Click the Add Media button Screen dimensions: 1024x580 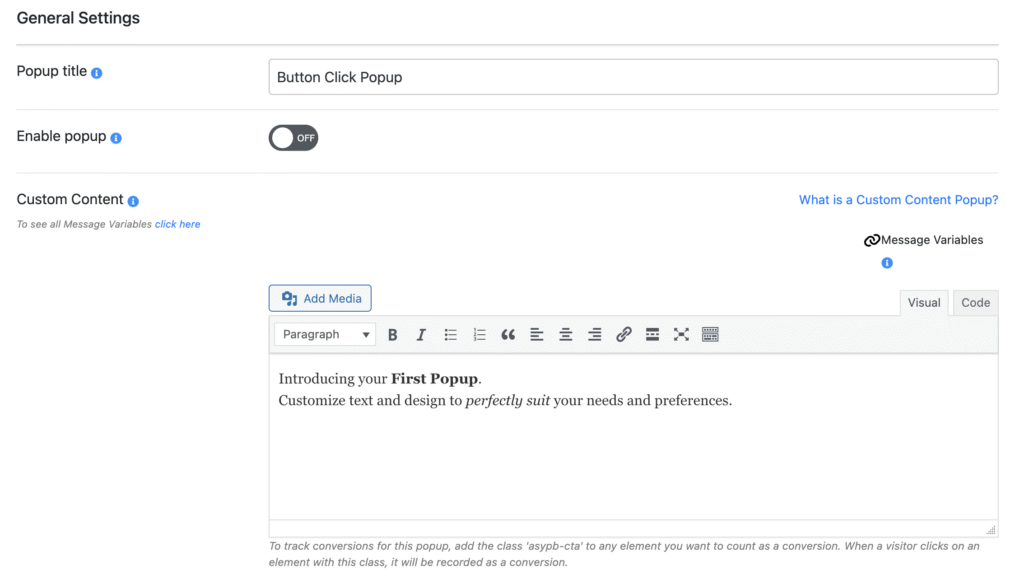coord(320,298)
